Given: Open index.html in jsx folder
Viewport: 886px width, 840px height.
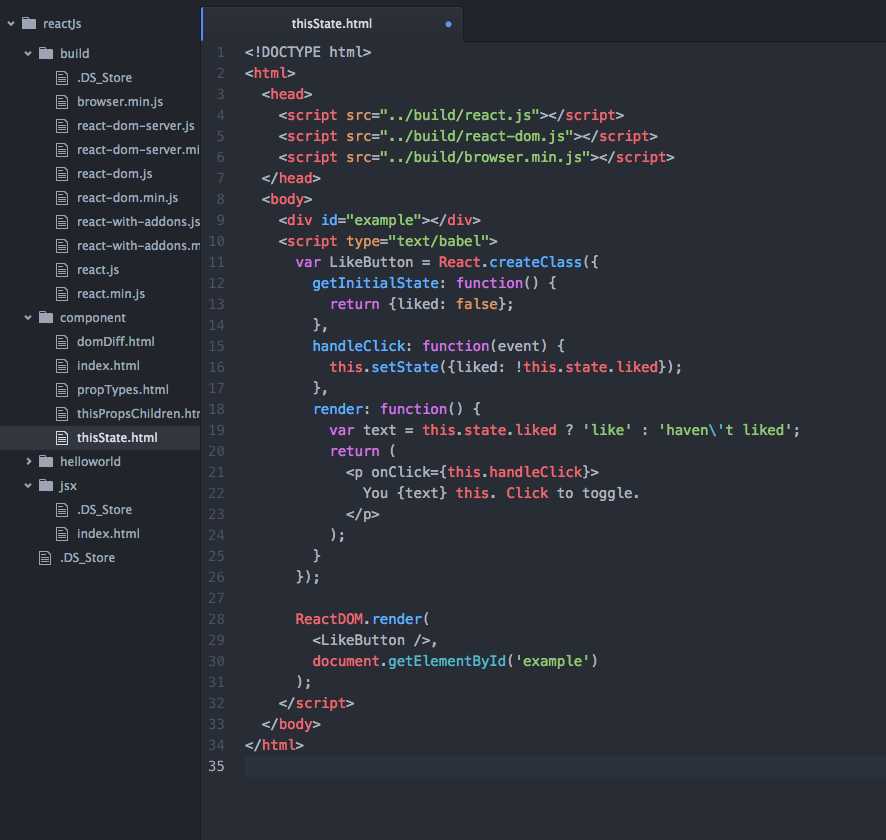Looking at the screenshot, I should [108, 534].
